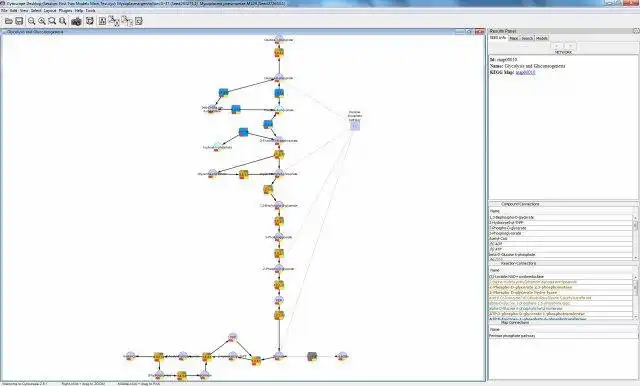Click Reaction Connections scrollbar down arrow
The image size is (640, 386).
pos(635,317)
